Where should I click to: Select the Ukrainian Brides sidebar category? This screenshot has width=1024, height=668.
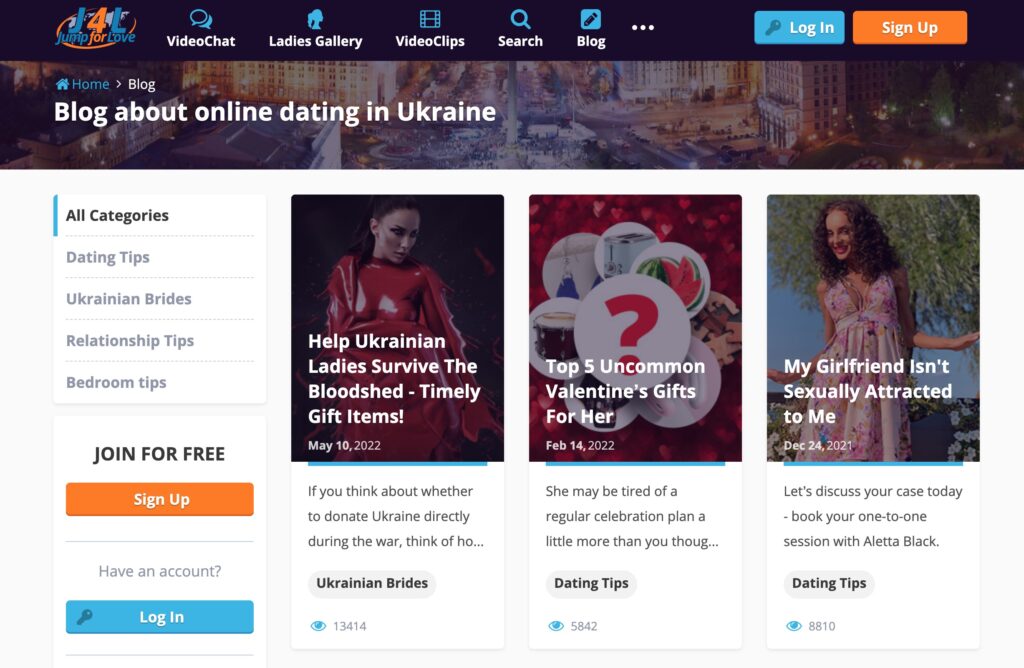coord(129,299)
